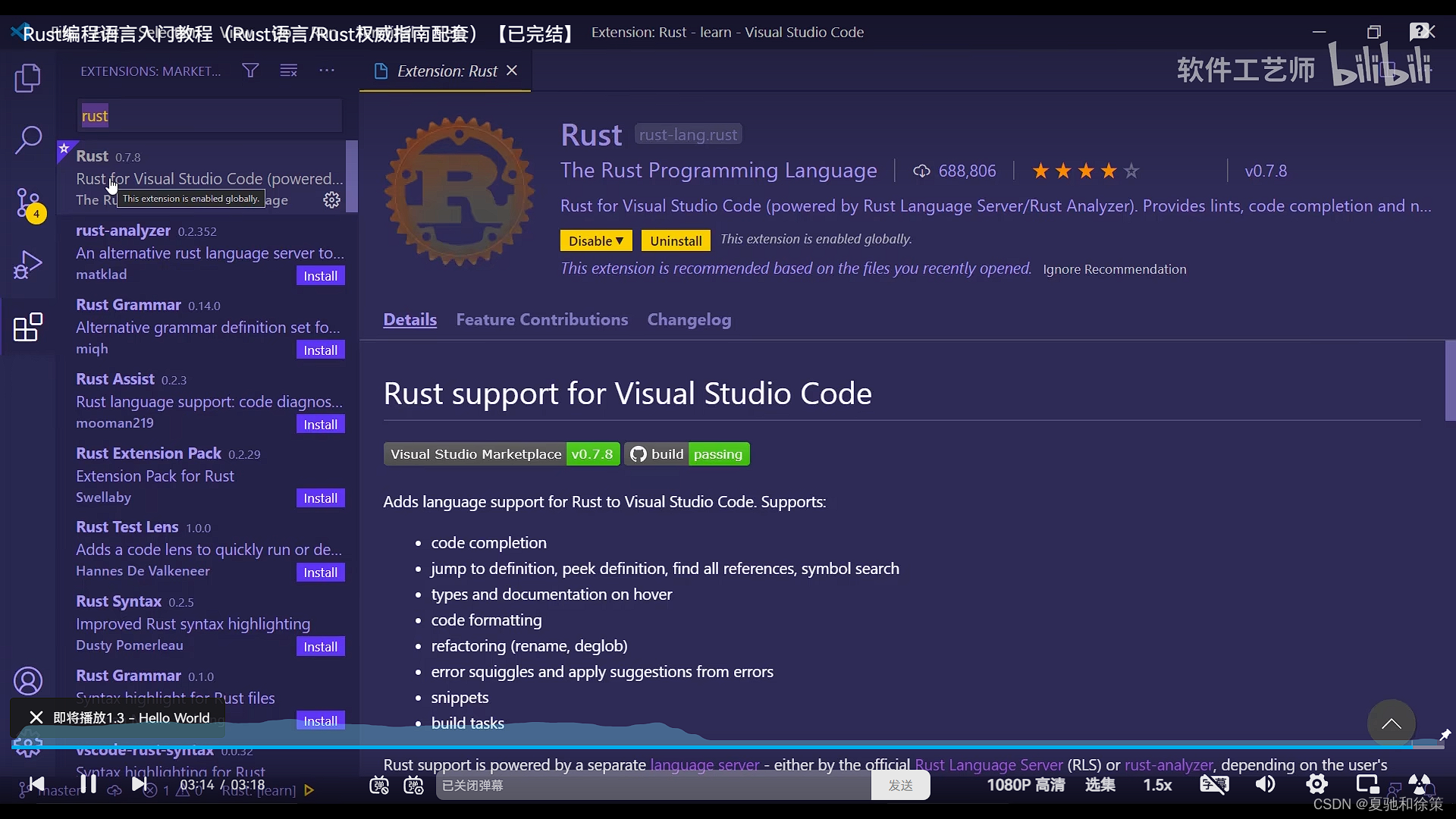The height and width of the screenshot is (819, 1456).
Task: Pause the video playback
Action: 89,784
